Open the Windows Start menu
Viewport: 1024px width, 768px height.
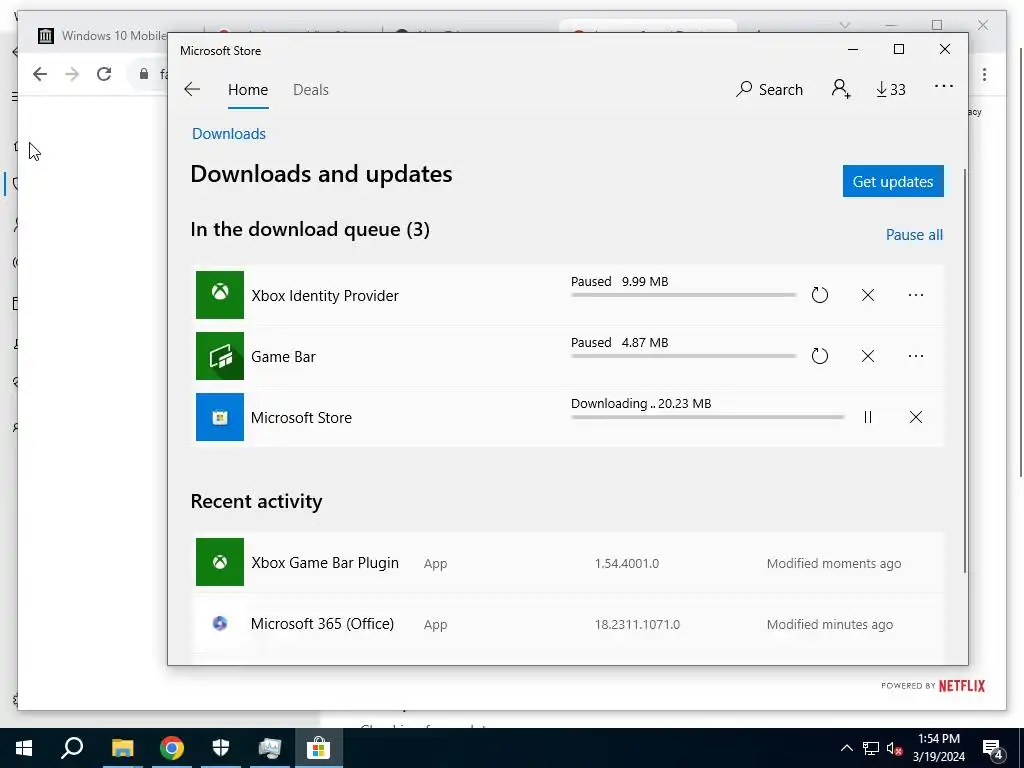click(x=24, y=748)
